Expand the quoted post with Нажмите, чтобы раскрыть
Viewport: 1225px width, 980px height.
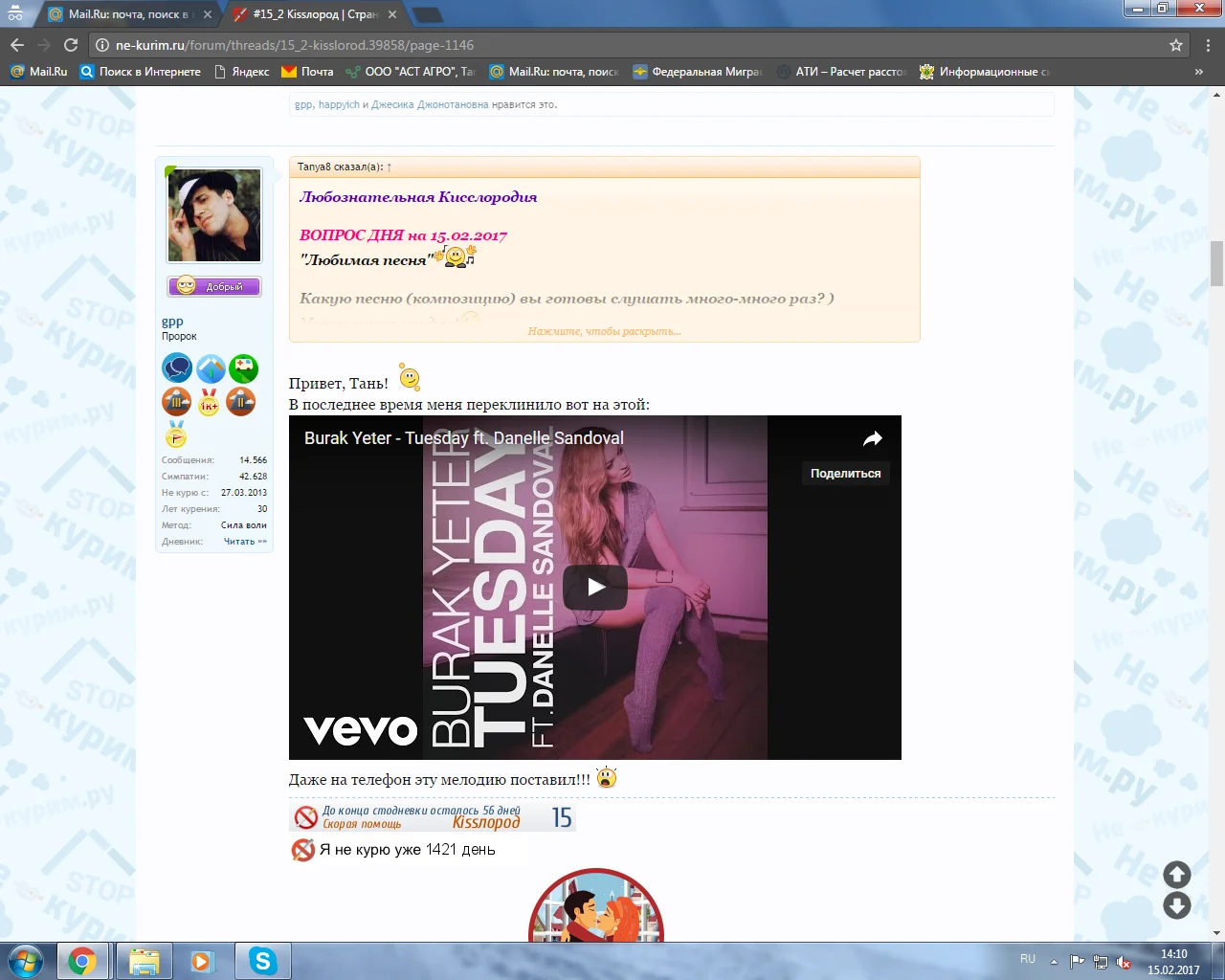click(x=605, y=331)
